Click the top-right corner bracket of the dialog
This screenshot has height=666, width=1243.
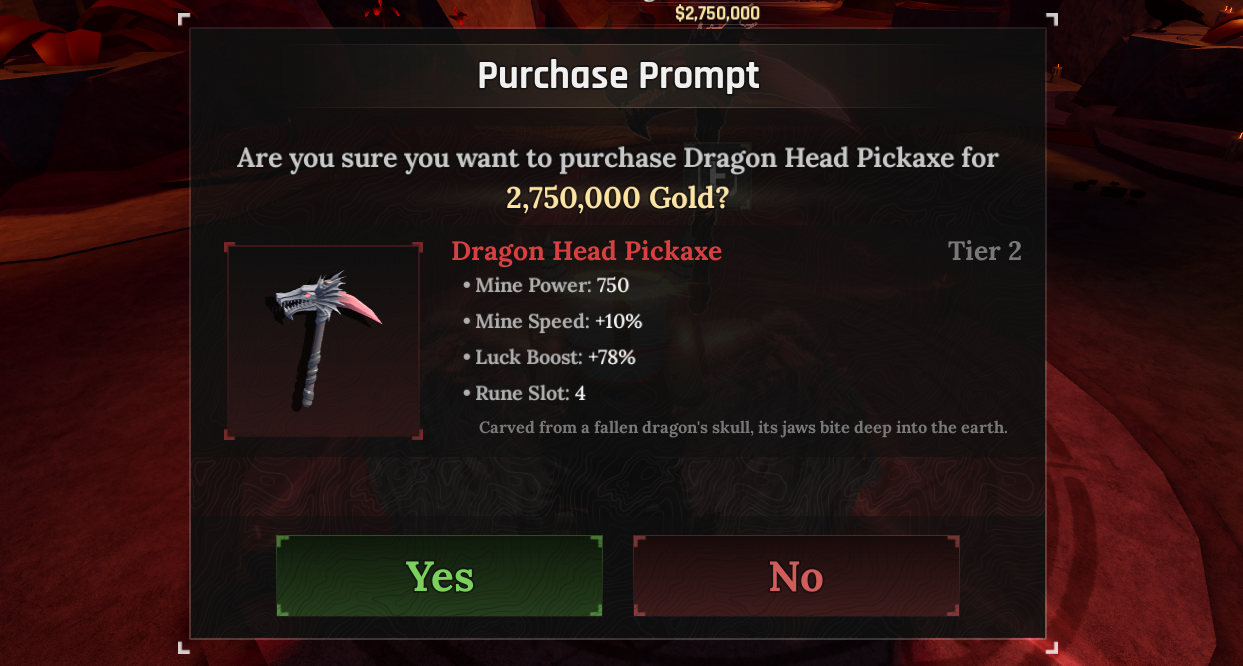pos(1052,19)
